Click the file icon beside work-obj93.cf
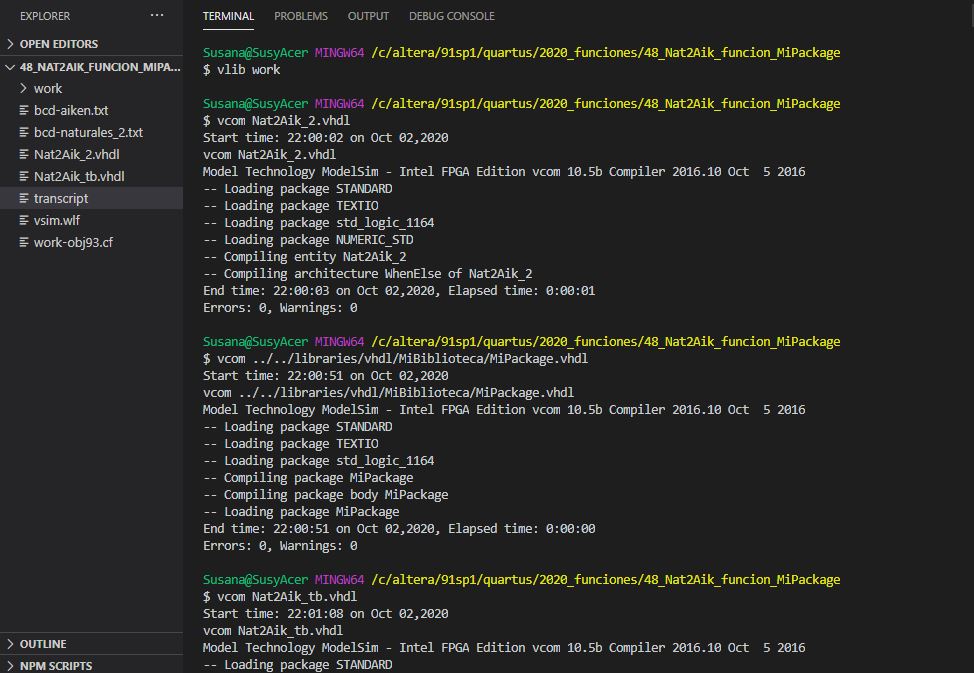974x673 pixels. click(25, 242)
